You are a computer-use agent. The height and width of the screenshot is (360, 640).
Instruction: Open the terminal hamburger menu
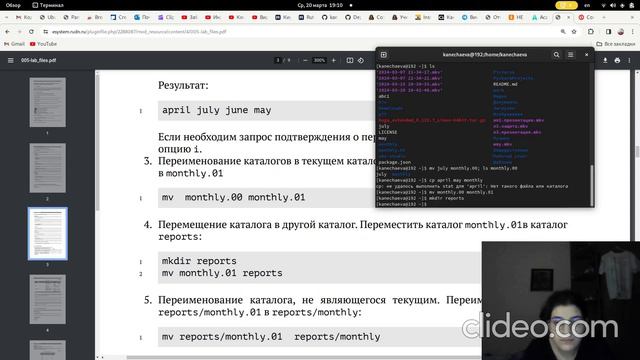click(x=571, y=55)
